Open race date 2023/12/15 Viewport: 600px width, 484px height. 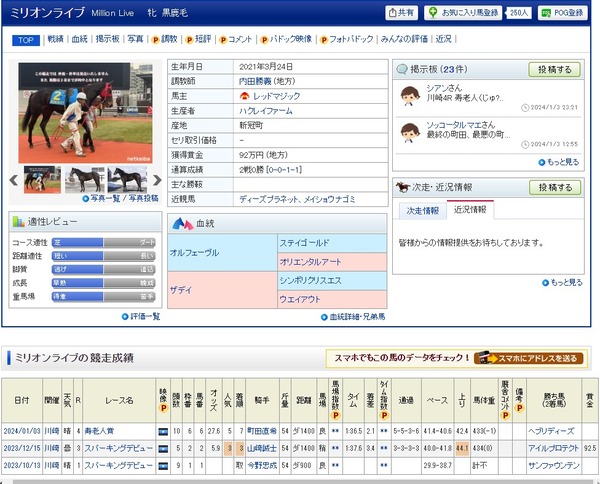(22, 448)
